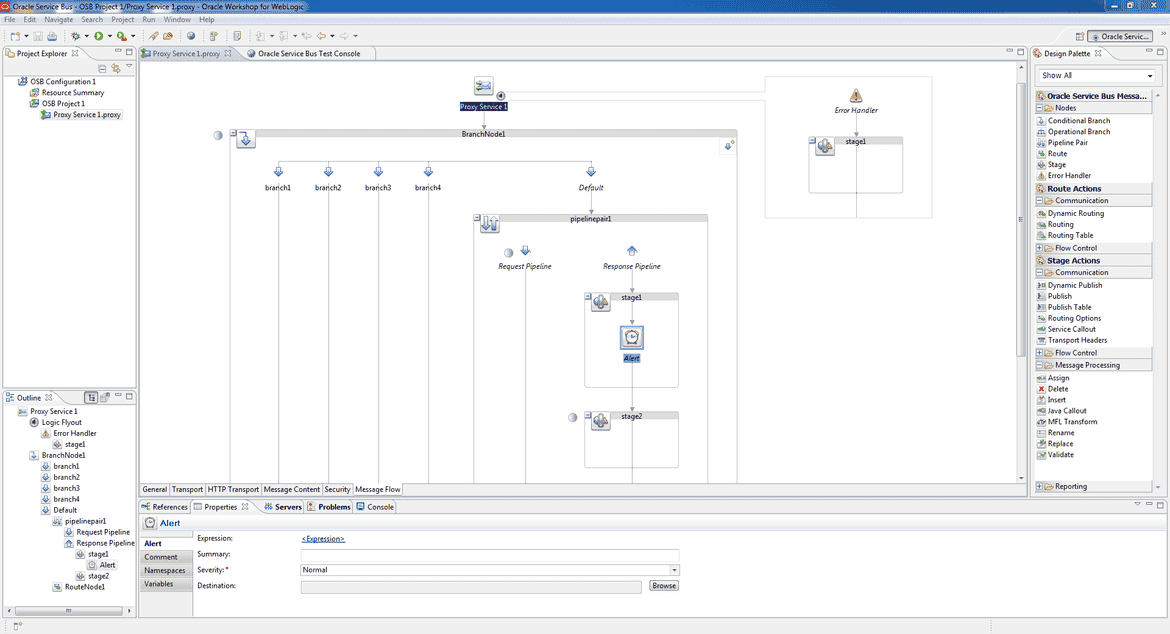Click the Browse button for Destination

664,586
